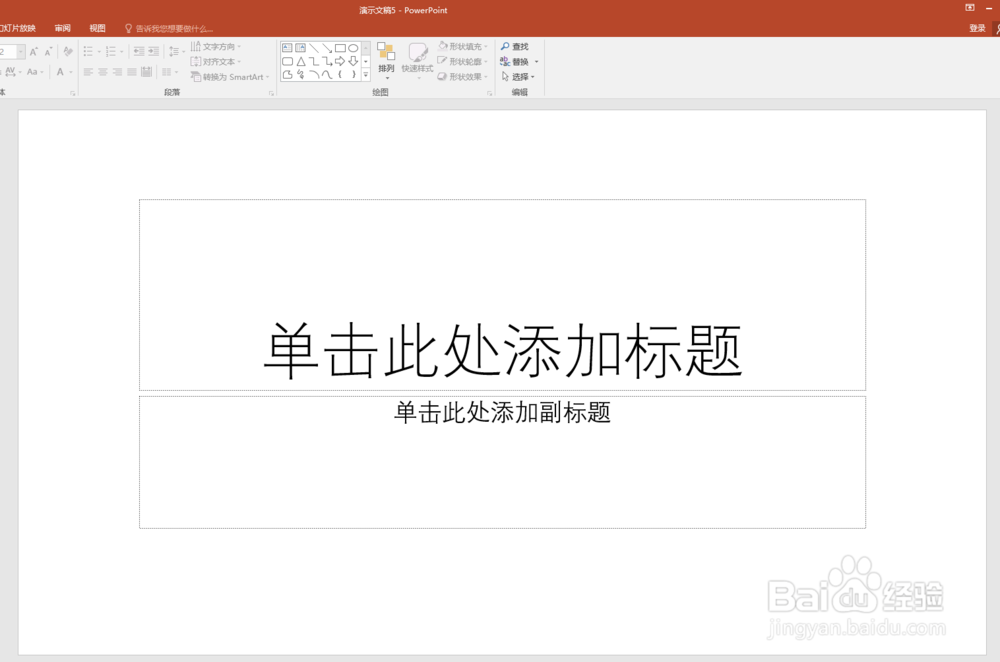The image size is (1000, 662).
Task: Select the arc shape
Action: 314,75
